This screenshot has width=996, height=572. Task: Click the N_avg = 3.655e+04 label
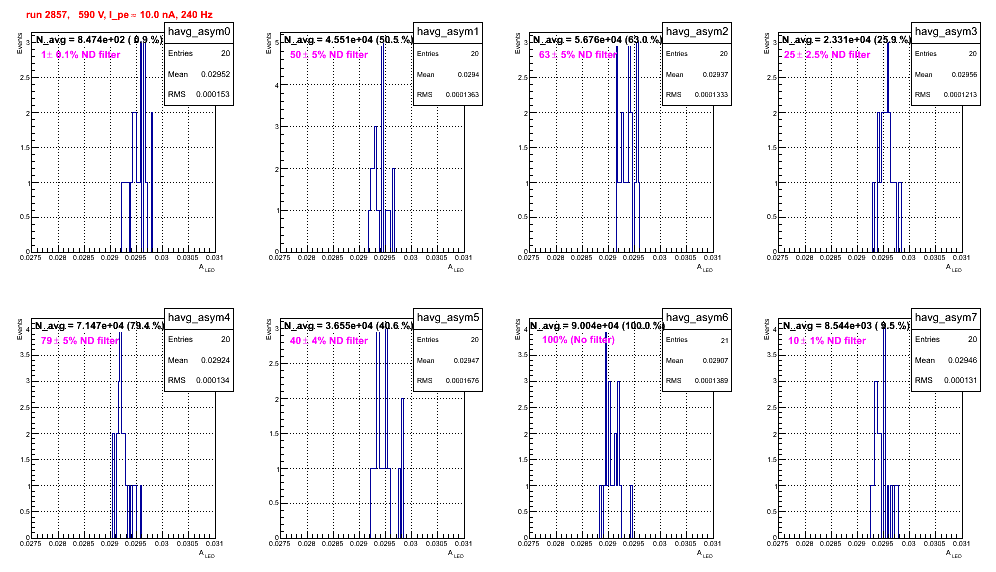(348, 326)
